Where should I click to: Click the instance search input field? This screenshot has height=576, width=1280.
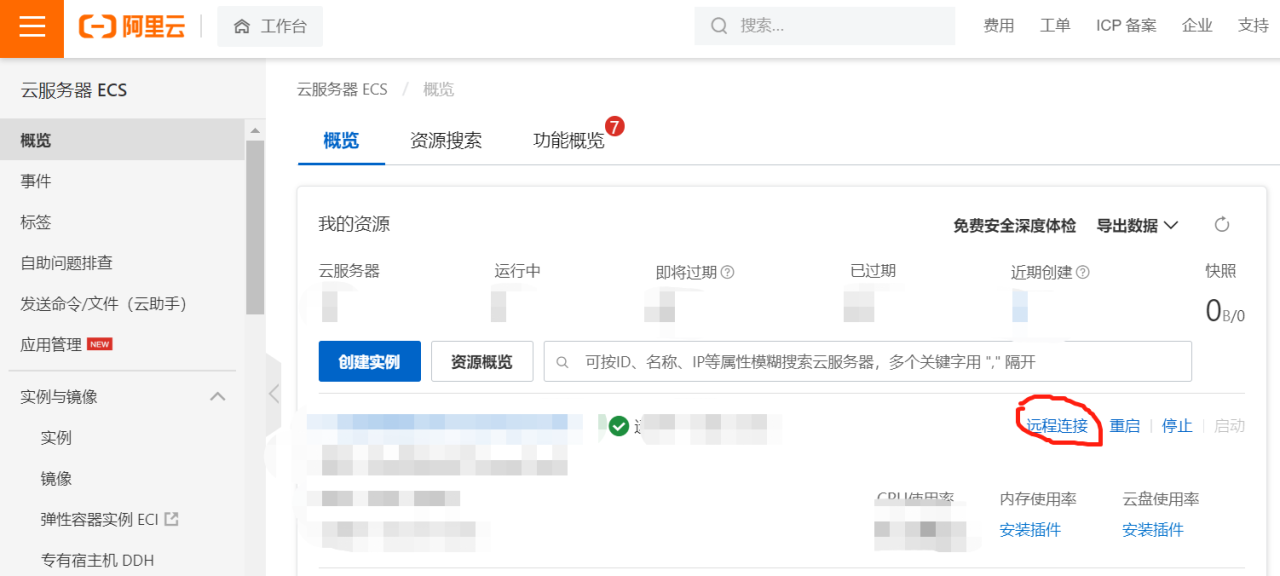(x=867, y=361)
